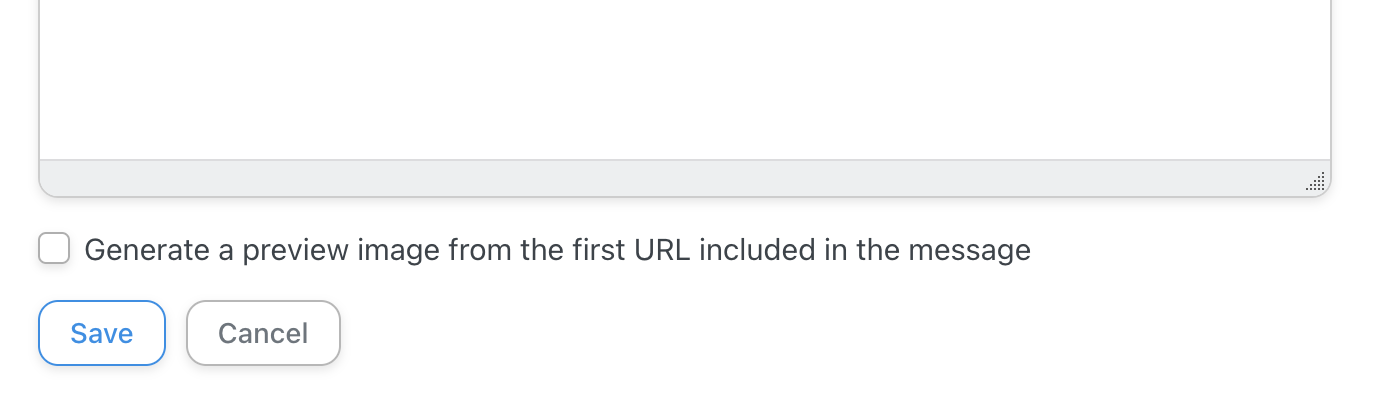Tick the box left of 'Generate a preview'
The image size is (1380, 396).
point(54,248)
